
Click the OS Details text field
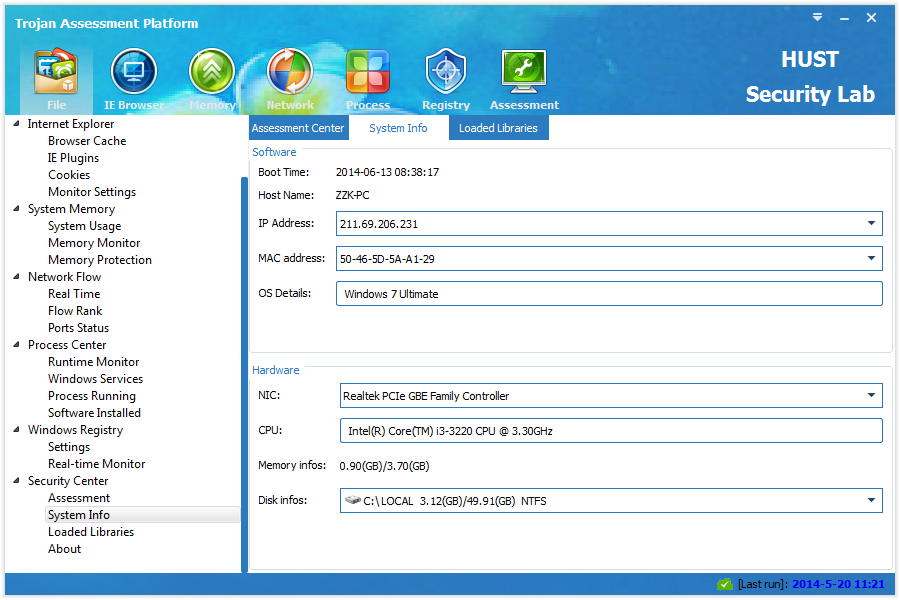(x=609, y=293)
